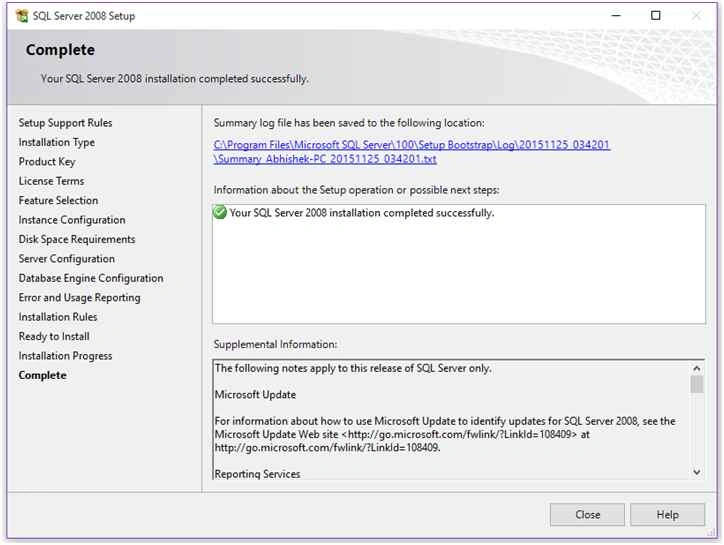724x545 pixels.
Task: Click the supplemental info scroll up arrow
Action: point(697,368)
